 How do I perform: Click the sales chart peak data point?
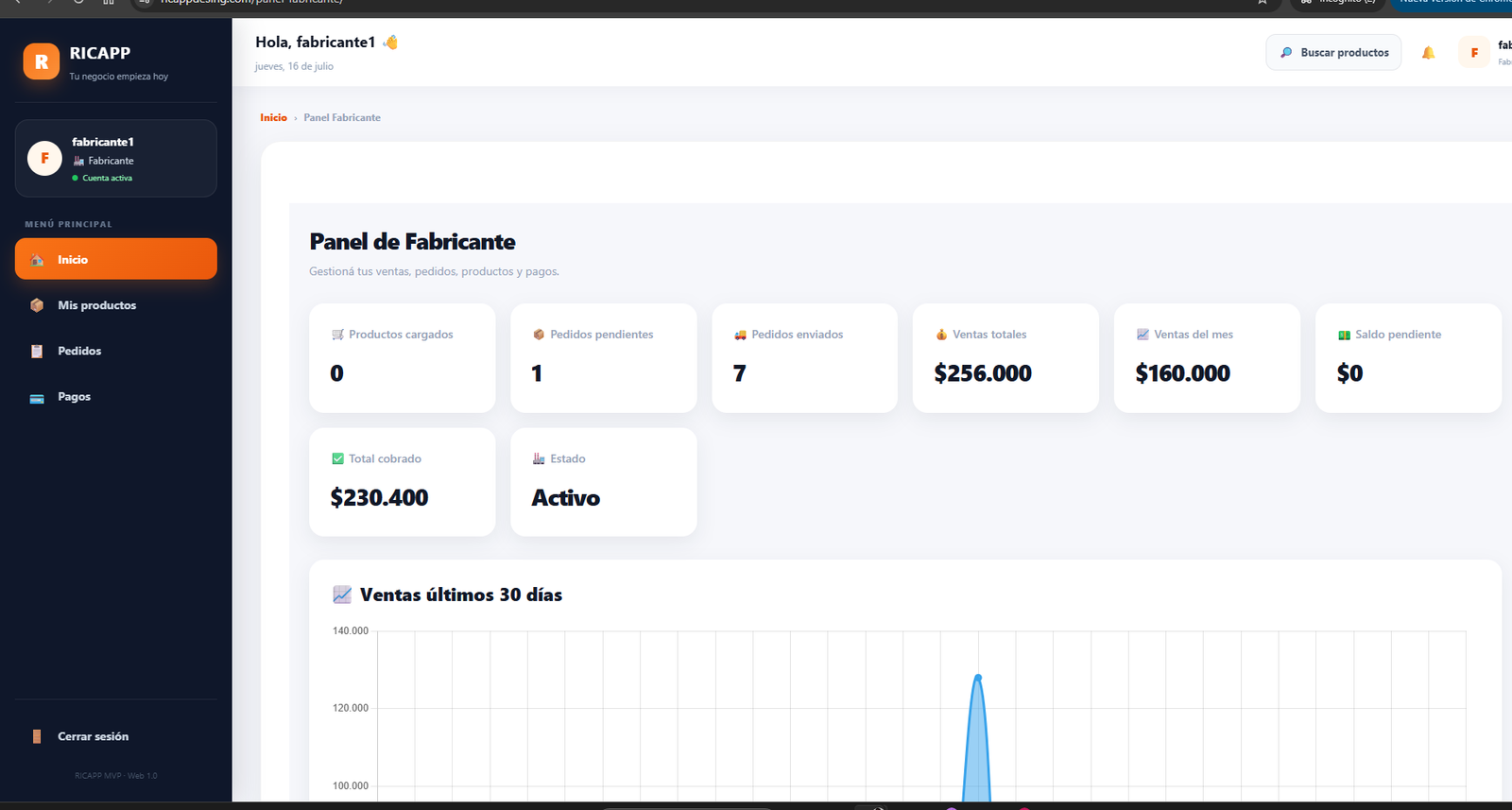click(x=978, y=677)
